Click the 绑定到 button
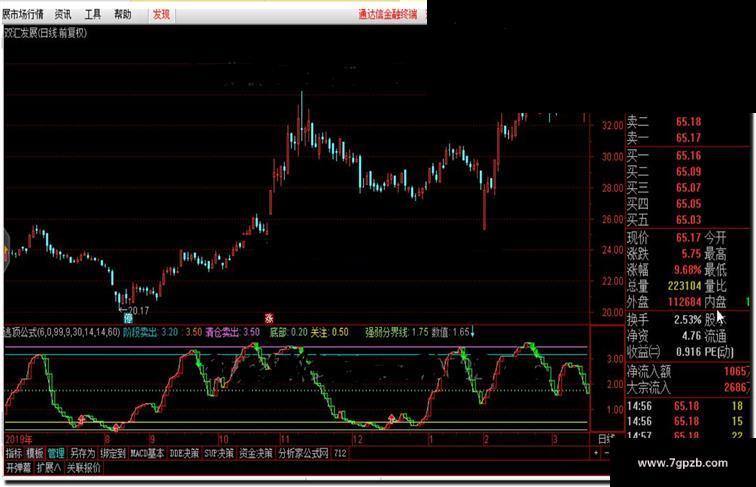 click(x=113, y=453)
